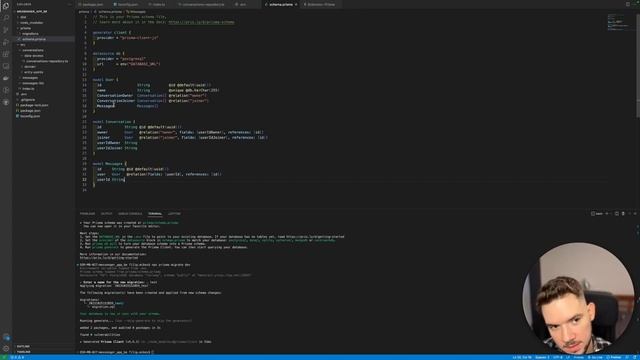
Task: Click the editor minimap
Action: pos(619,22)
